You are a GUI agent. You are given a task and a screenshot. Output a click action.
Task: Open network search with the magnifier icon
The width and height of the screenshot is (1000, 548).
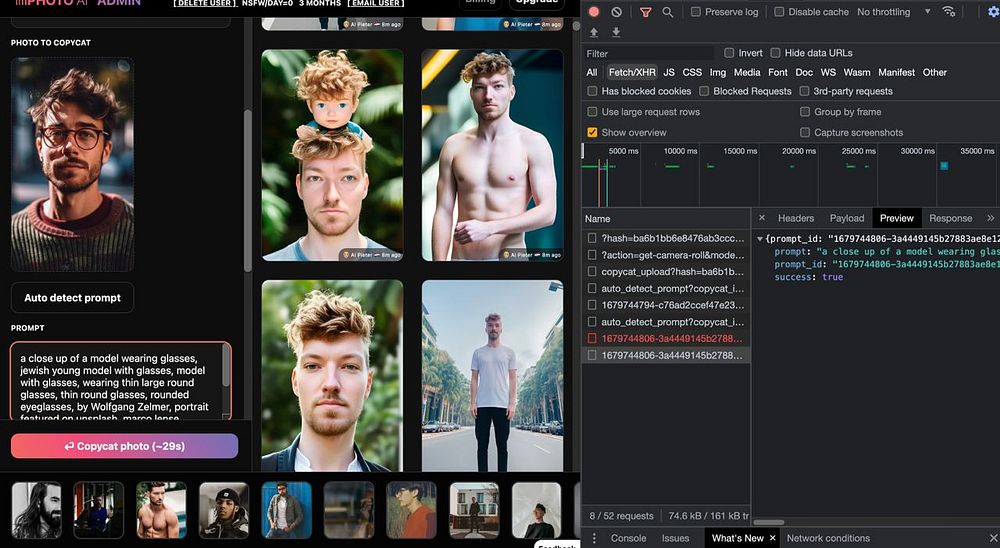click(x=669, y=12)
